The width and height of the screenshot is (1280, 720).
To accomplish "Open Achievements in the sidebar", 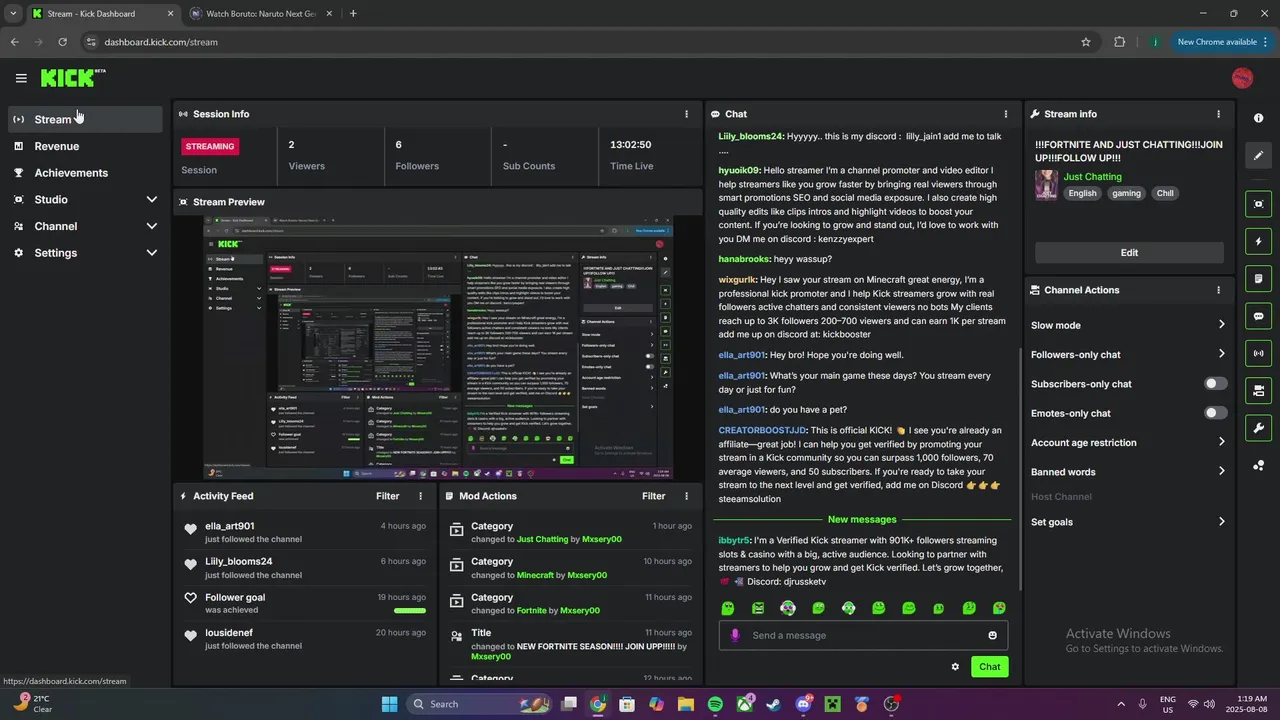I will point(86,173).
